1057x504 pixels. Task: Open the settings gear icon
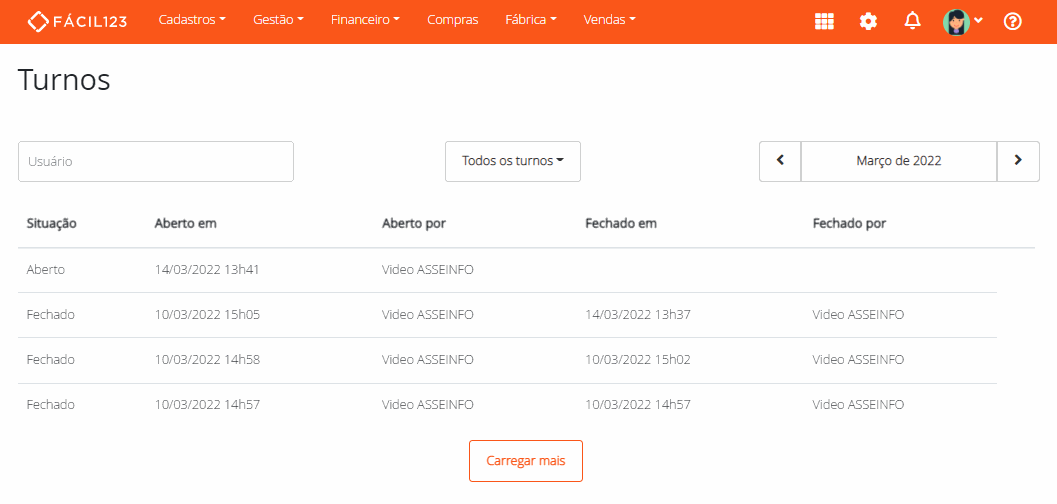(868, 22)
